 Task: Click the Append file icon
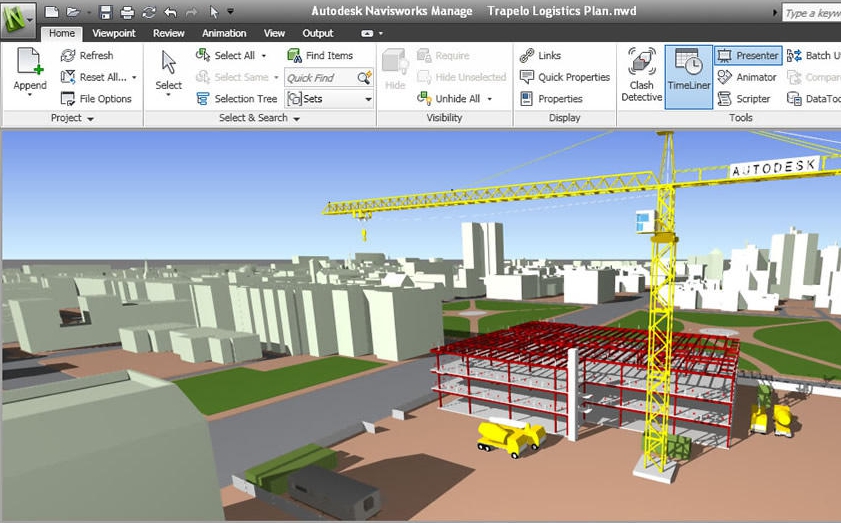(x=29, y=62)
